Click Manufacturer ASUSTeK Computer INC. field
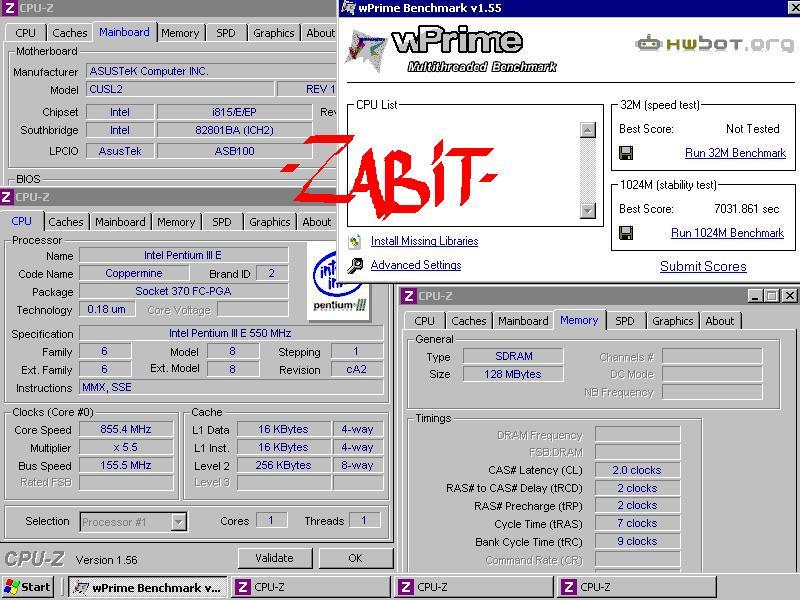800x600 pixels. (211, 71)
